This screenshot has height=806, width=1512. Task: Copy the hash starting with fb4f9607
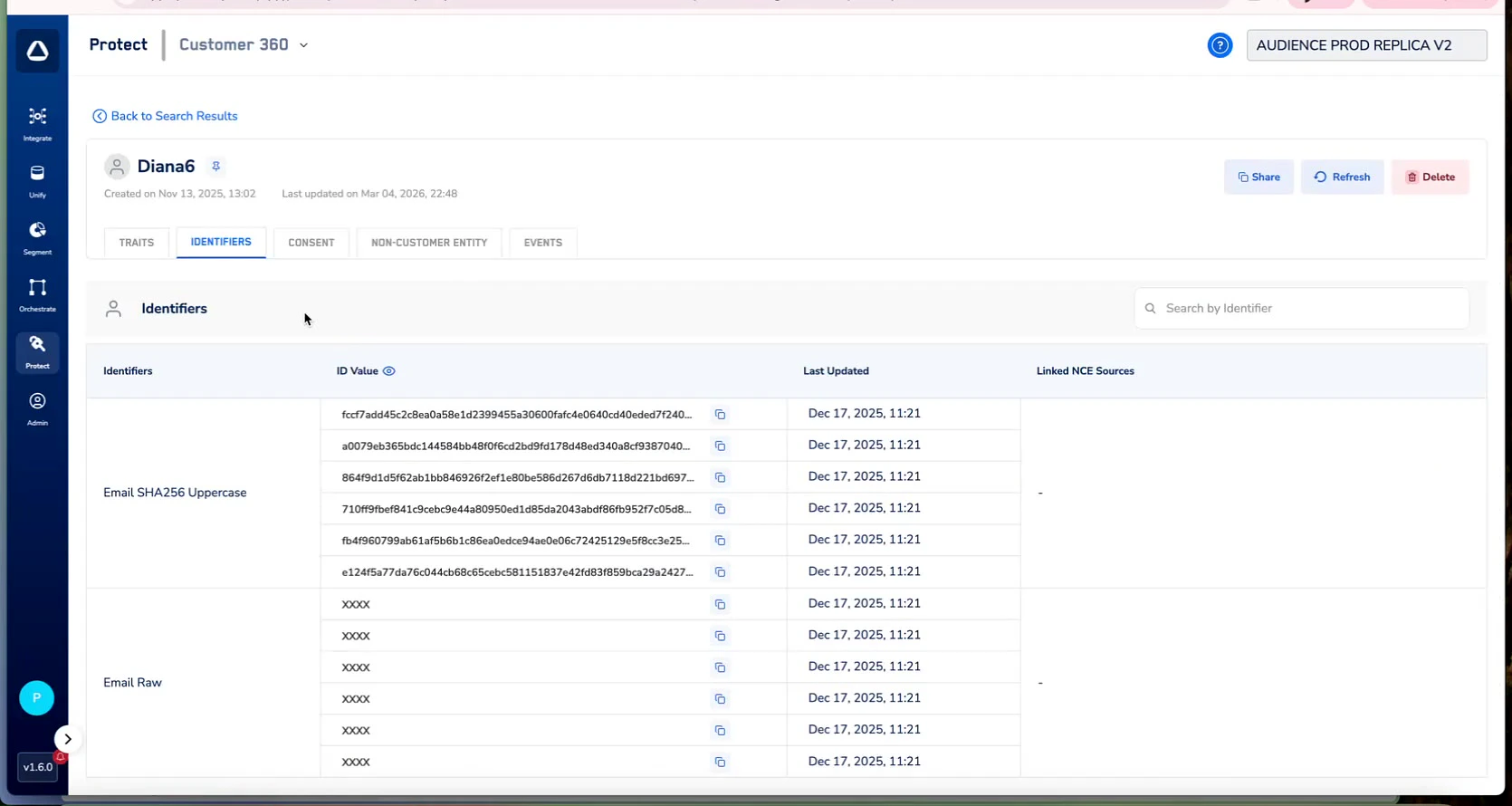click(720, 541)
